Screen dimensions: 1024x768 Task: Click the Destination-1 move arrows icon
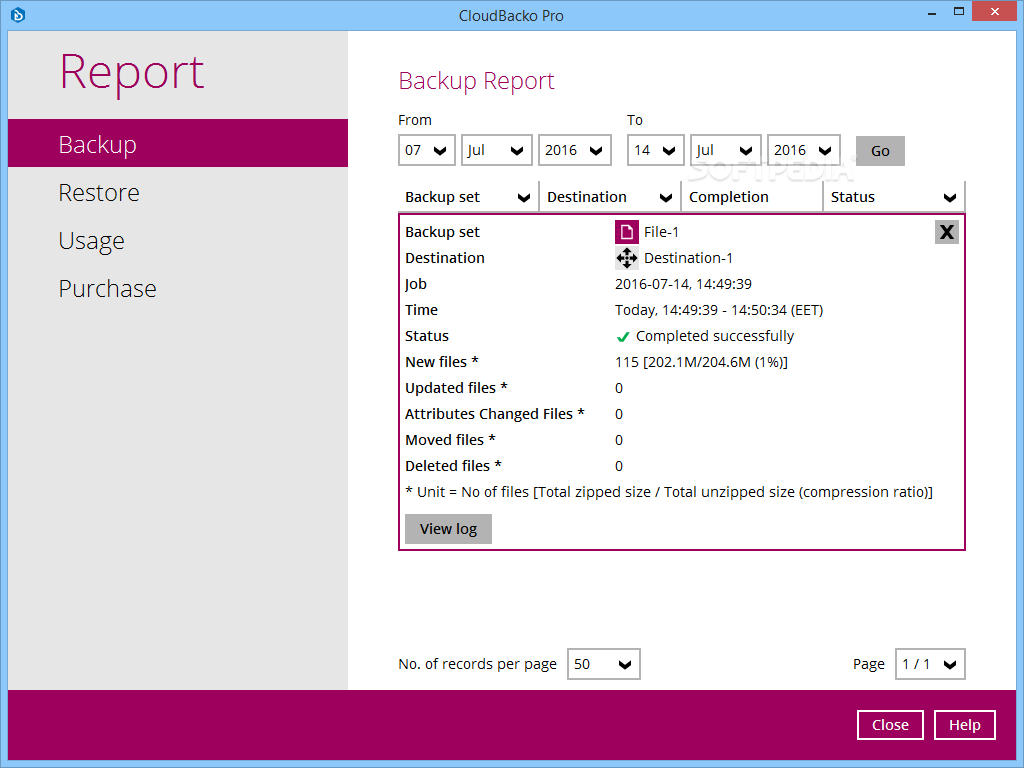click(x=626, y=258)
